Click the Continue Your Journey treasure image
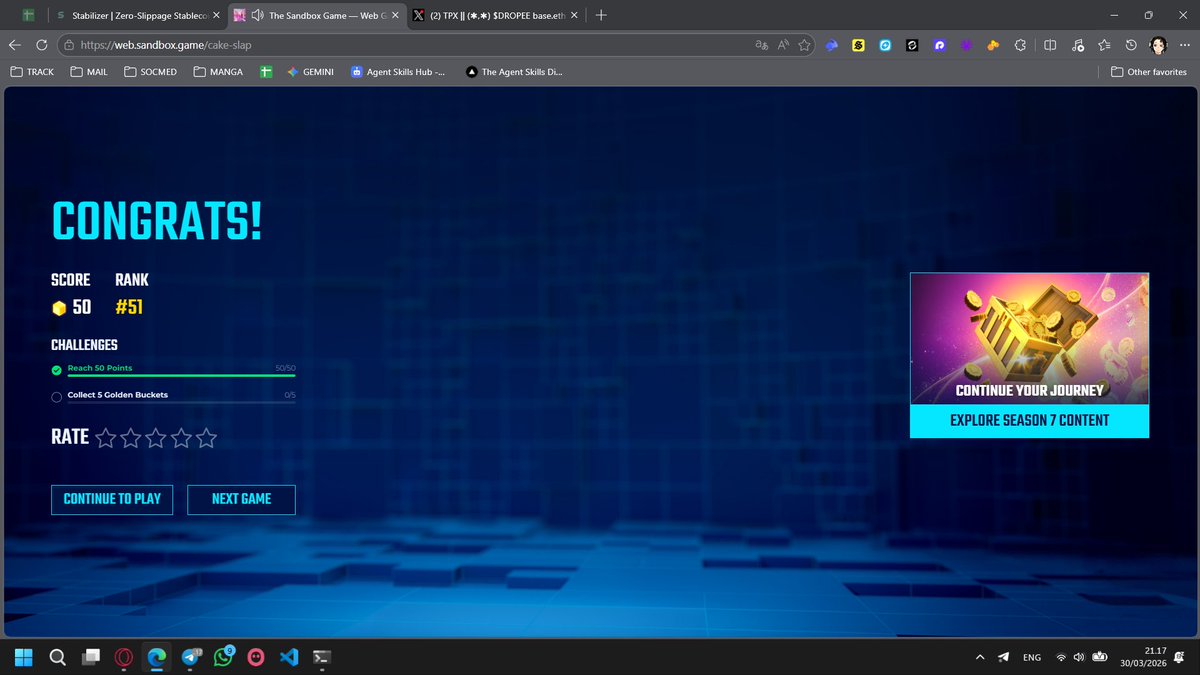The image size is (1200, 675). [x=1029, y=338]
